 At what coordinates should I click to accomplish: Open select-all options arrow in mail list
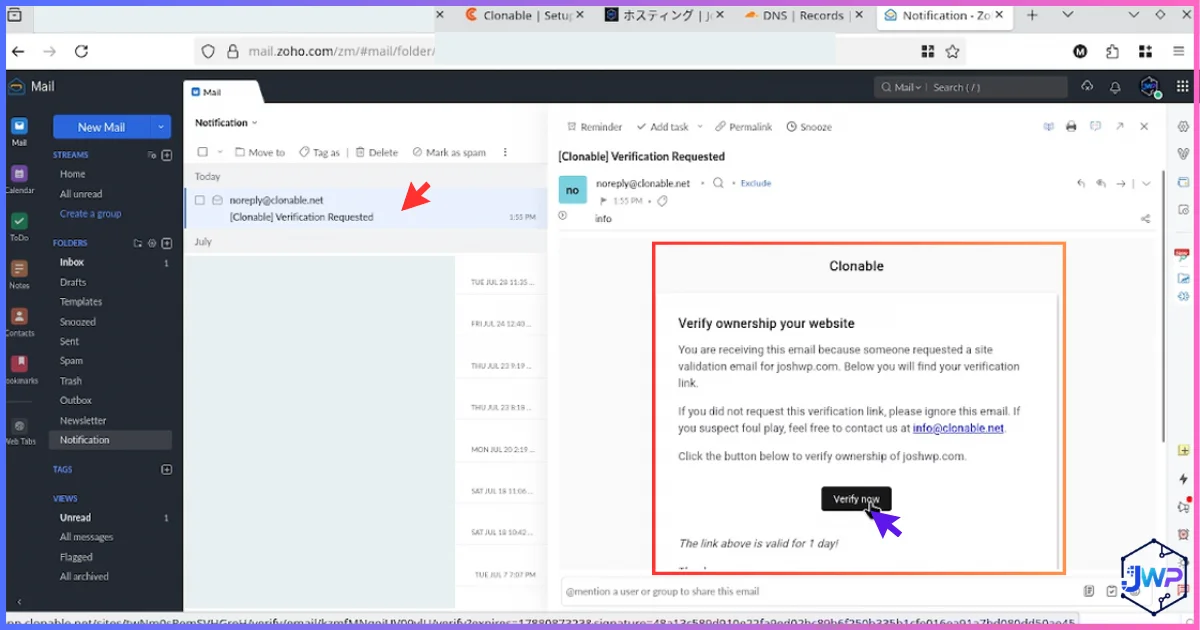point(220,152)
